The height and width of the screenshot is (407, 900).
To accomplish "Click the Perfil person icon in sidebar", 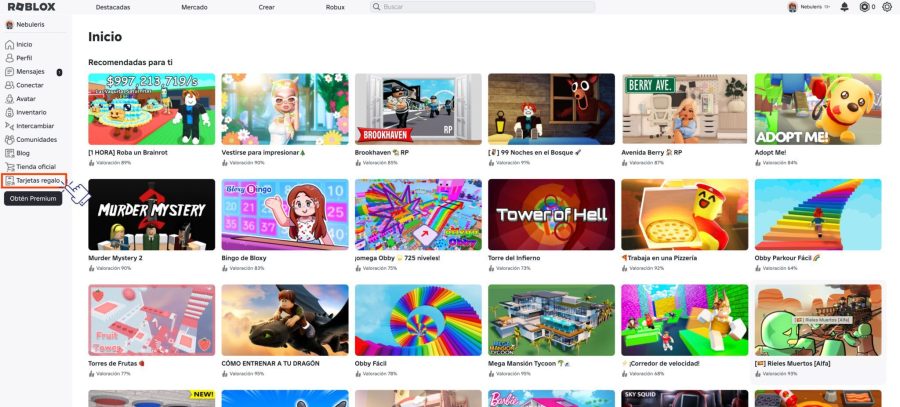I will click(9, 58).
